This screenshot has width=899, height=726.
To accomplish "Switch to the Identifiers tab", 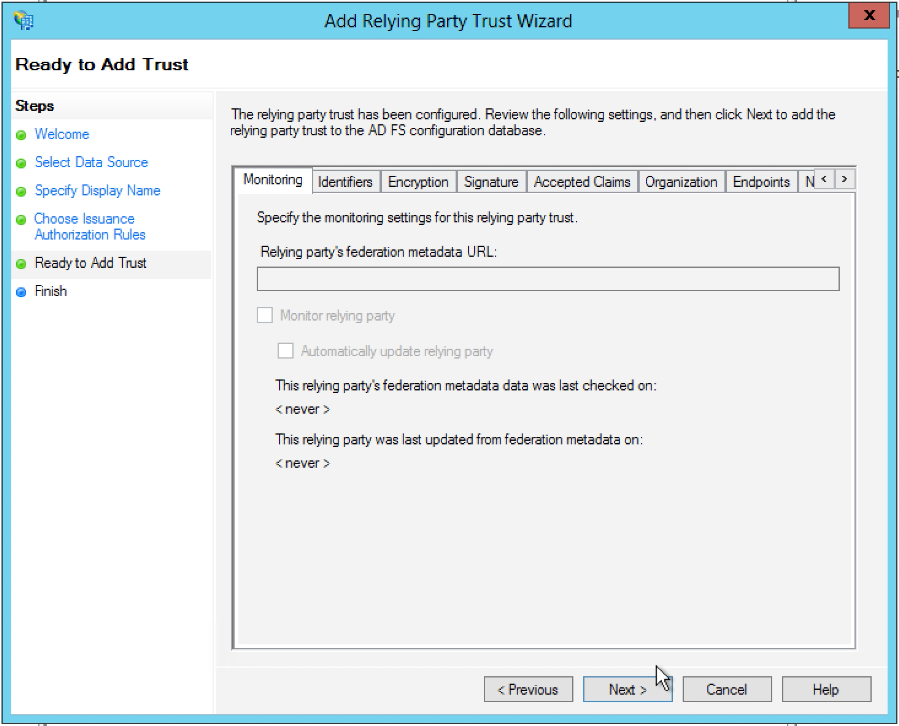I will (345, 182).
